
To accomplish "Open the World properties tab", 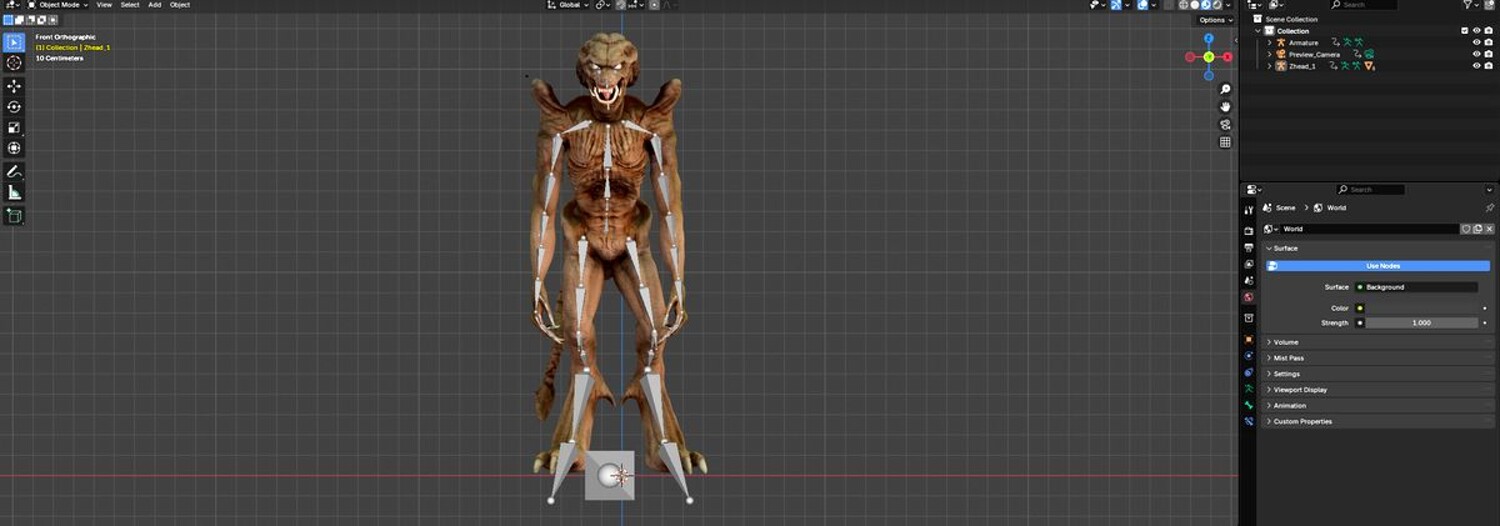I will [1248, 298].
